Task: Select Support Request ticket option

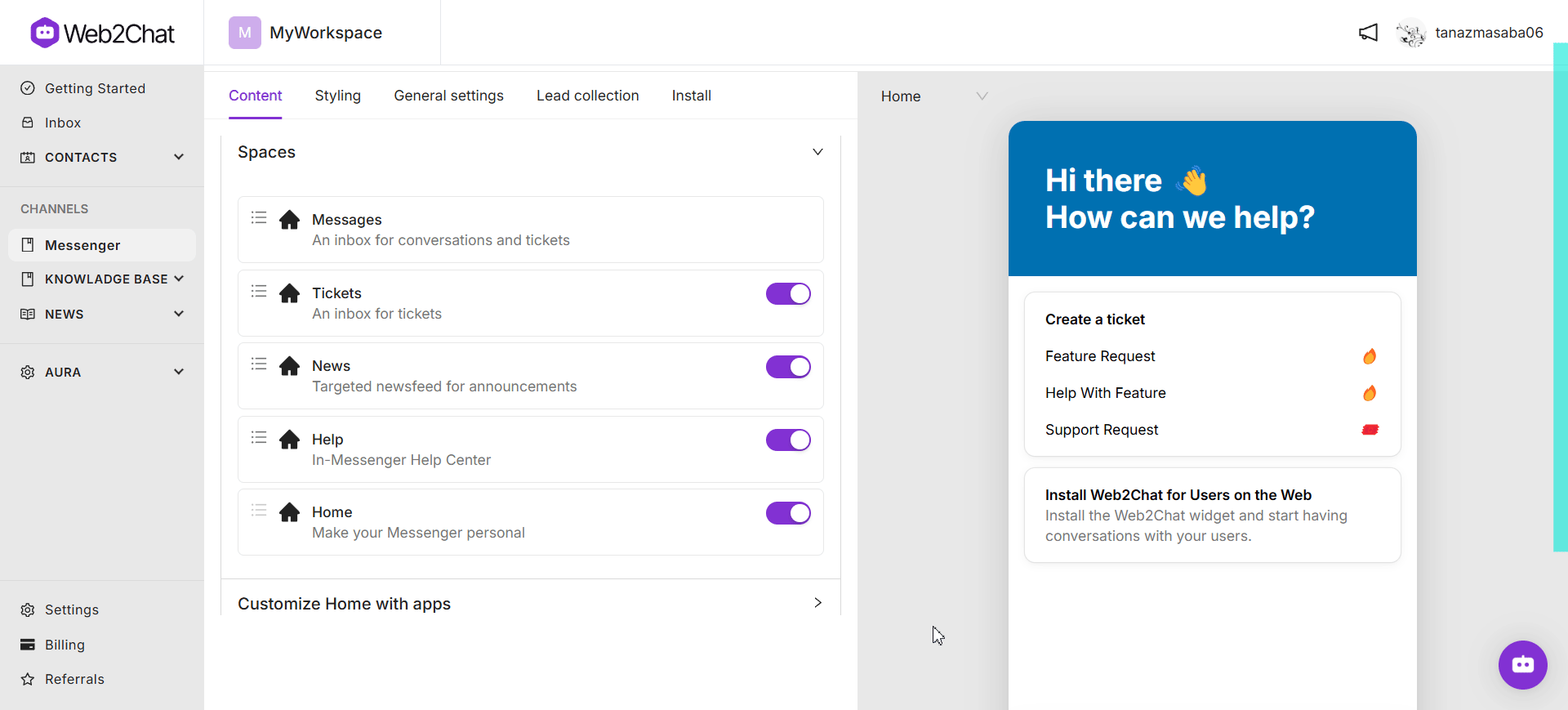Action: (x=1212, y=430)
